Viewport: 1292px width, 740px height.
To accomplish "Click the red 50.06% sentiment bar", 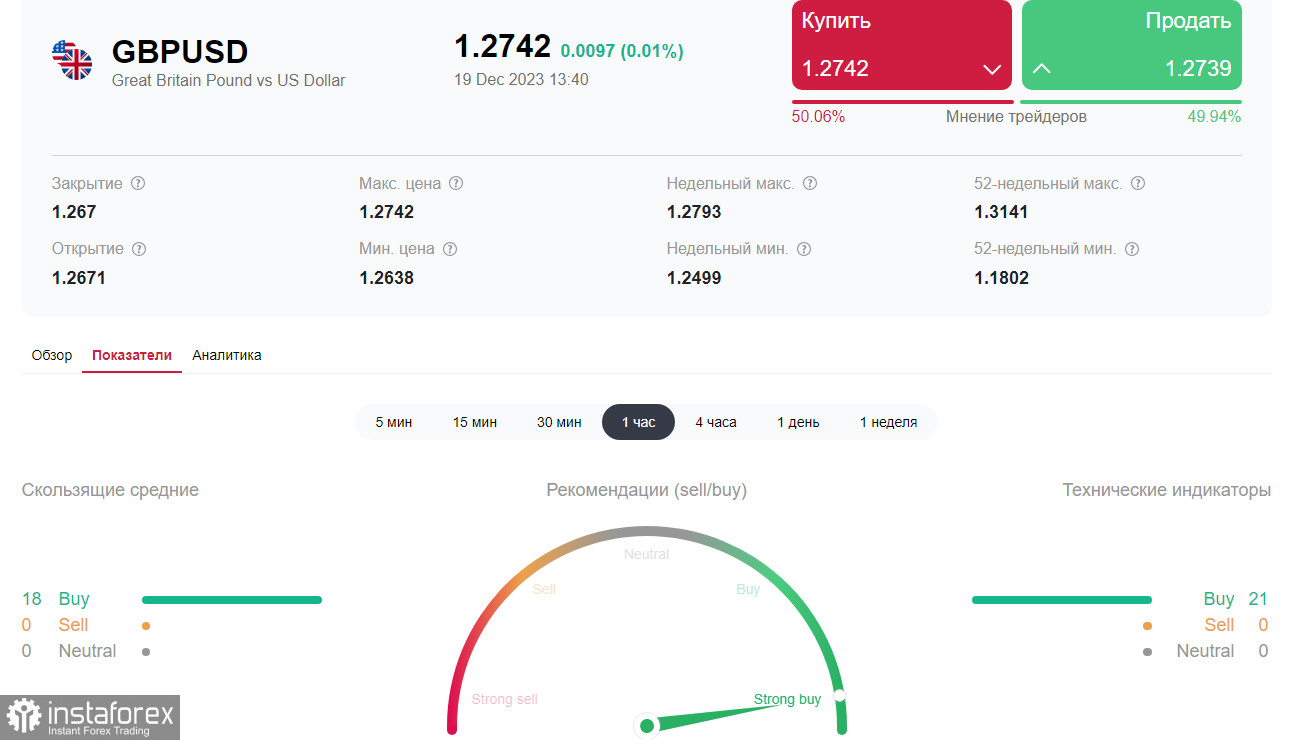I will [903, 102].
